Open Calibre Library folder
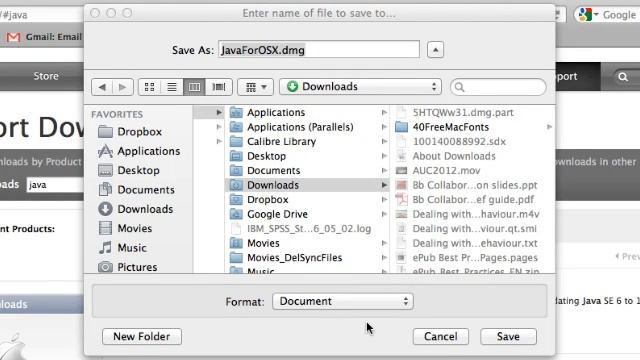 click(307, 142)
